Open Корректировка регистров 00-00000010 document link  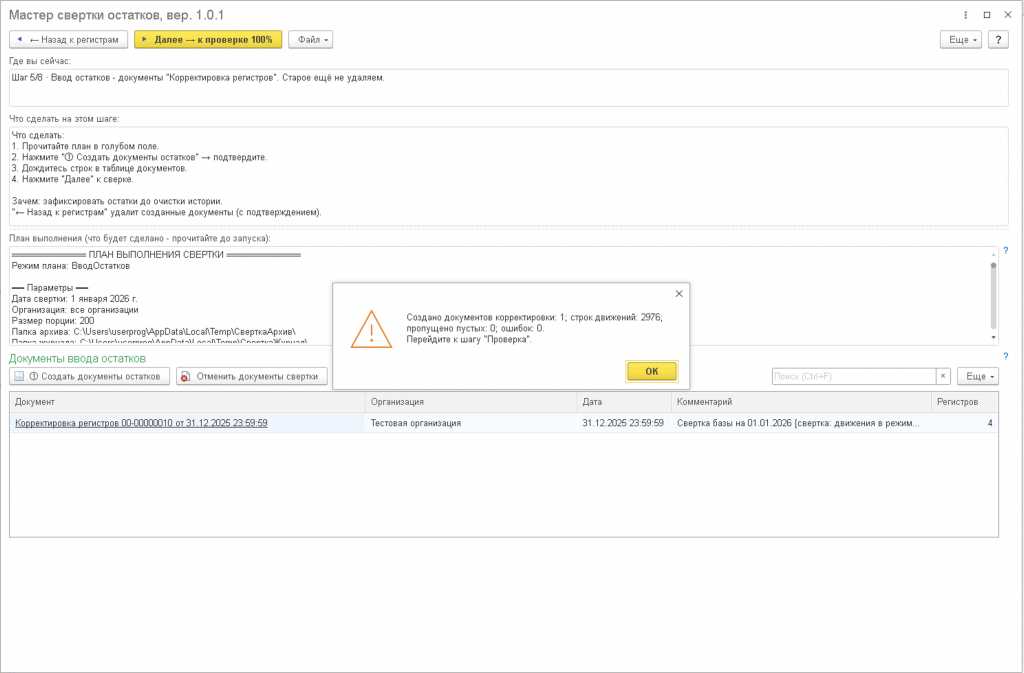point(141,423)
